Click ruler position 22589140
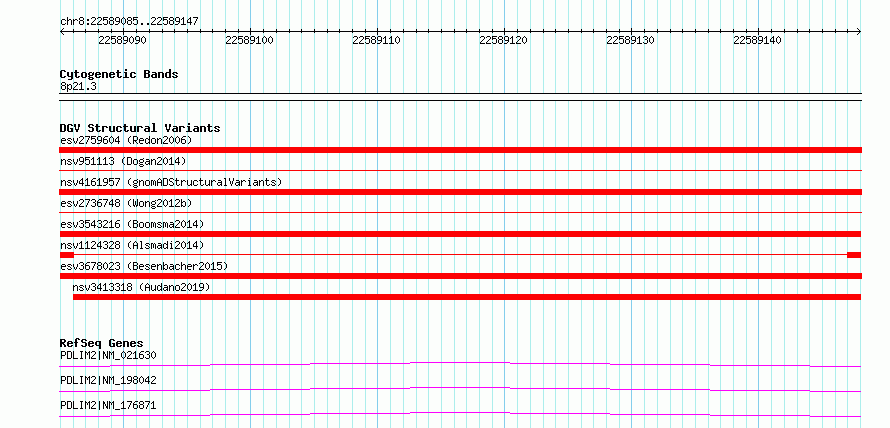 [758, 40]
